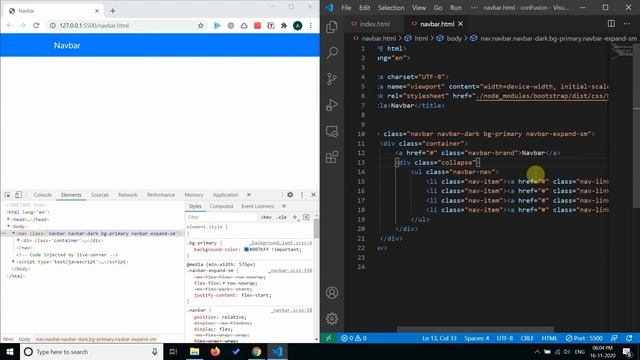This screenshot has height=360, width=640.
Task: Collapse the nav element in DOM tree
Action: click(x=13, y=233)
